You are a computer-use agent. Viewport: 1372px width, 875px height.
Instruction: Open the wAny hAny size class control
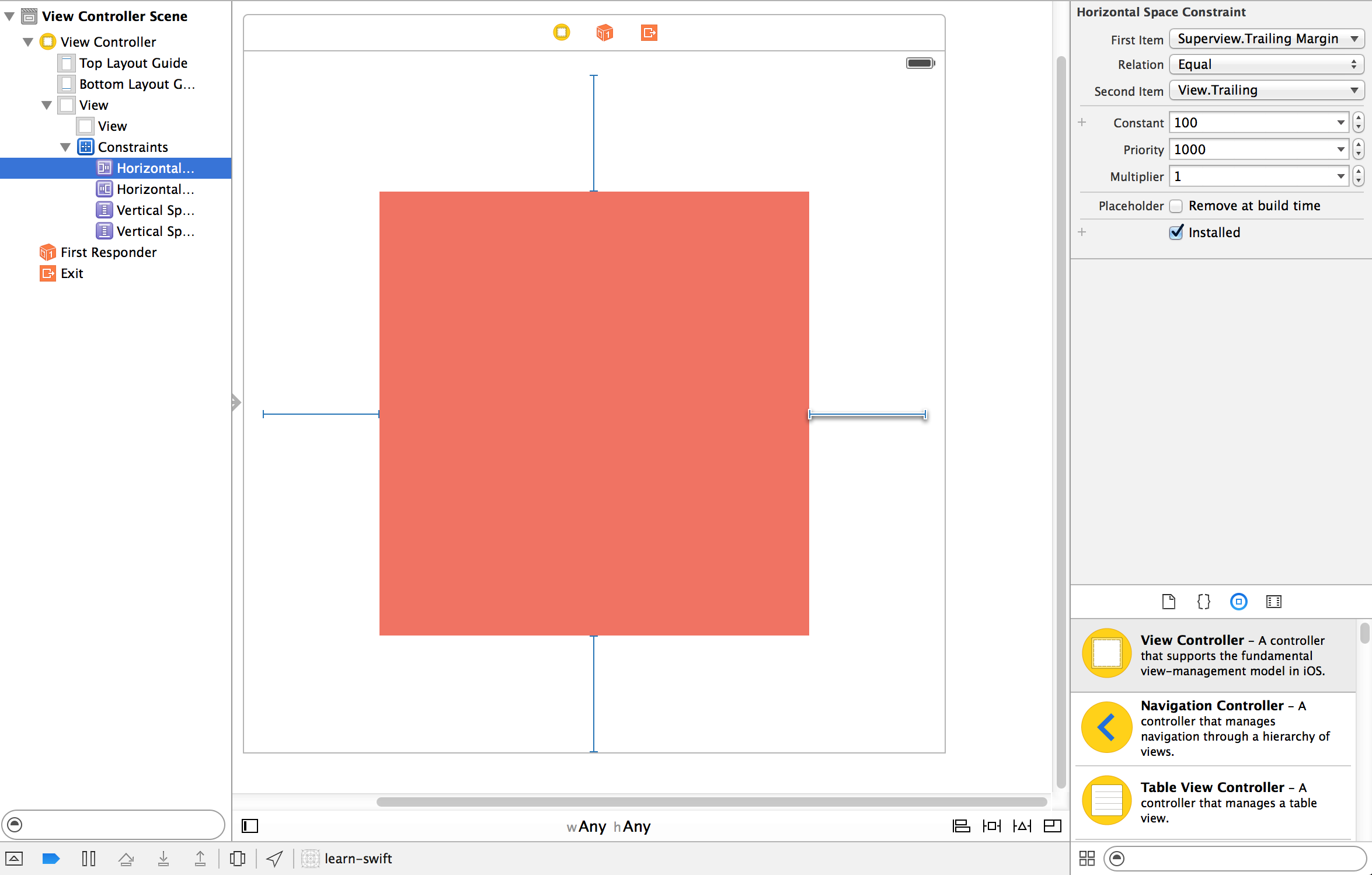coord(608,826)
